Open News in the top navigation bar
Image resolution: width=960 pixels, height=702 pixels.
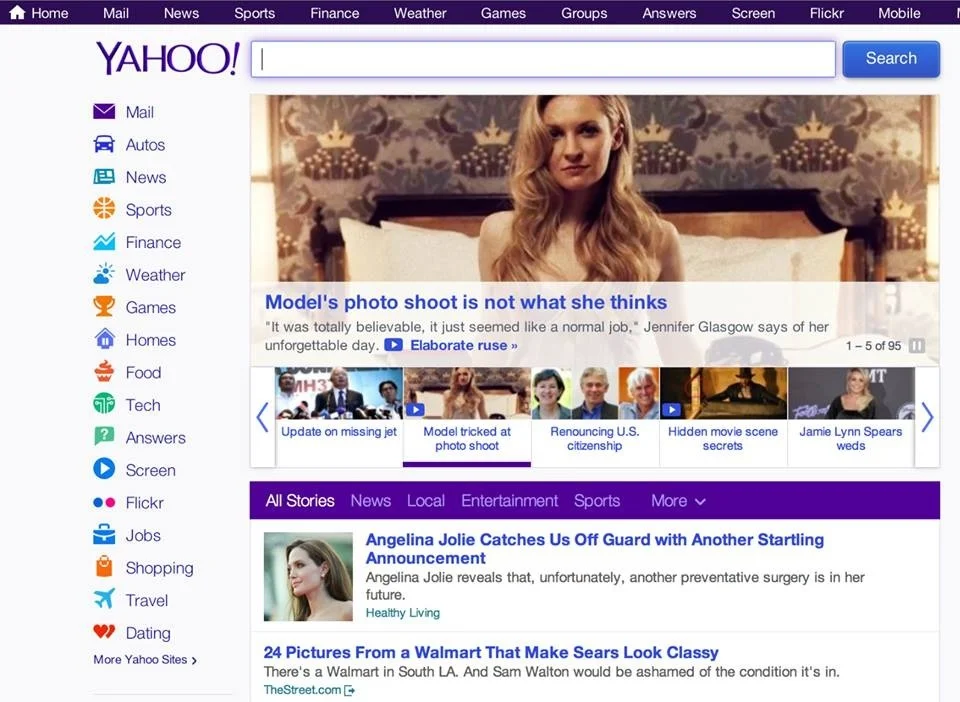[181, 13]
